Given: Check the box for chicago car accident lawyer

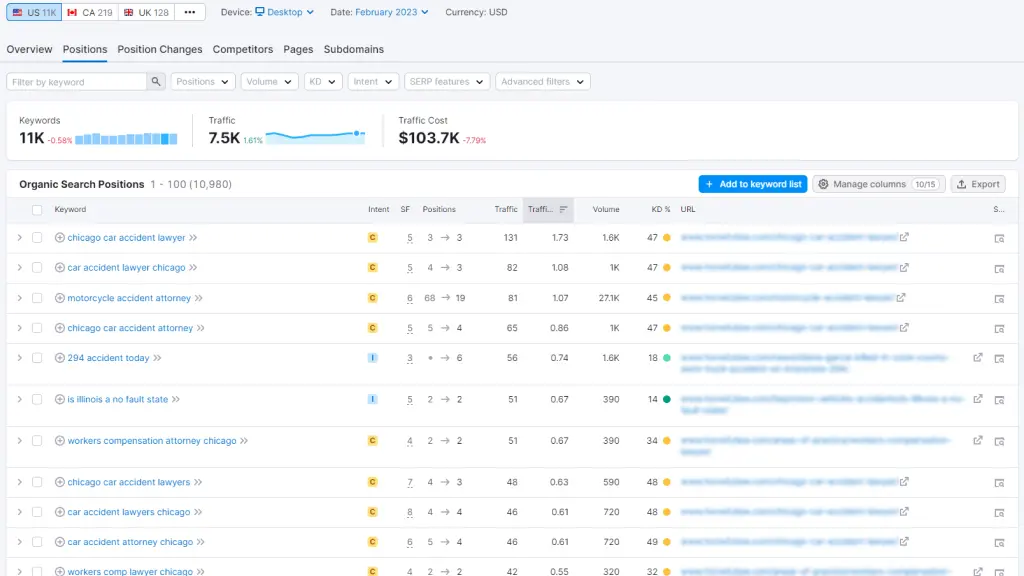Looking at the screenshot, I should click(x=37, y=238).
